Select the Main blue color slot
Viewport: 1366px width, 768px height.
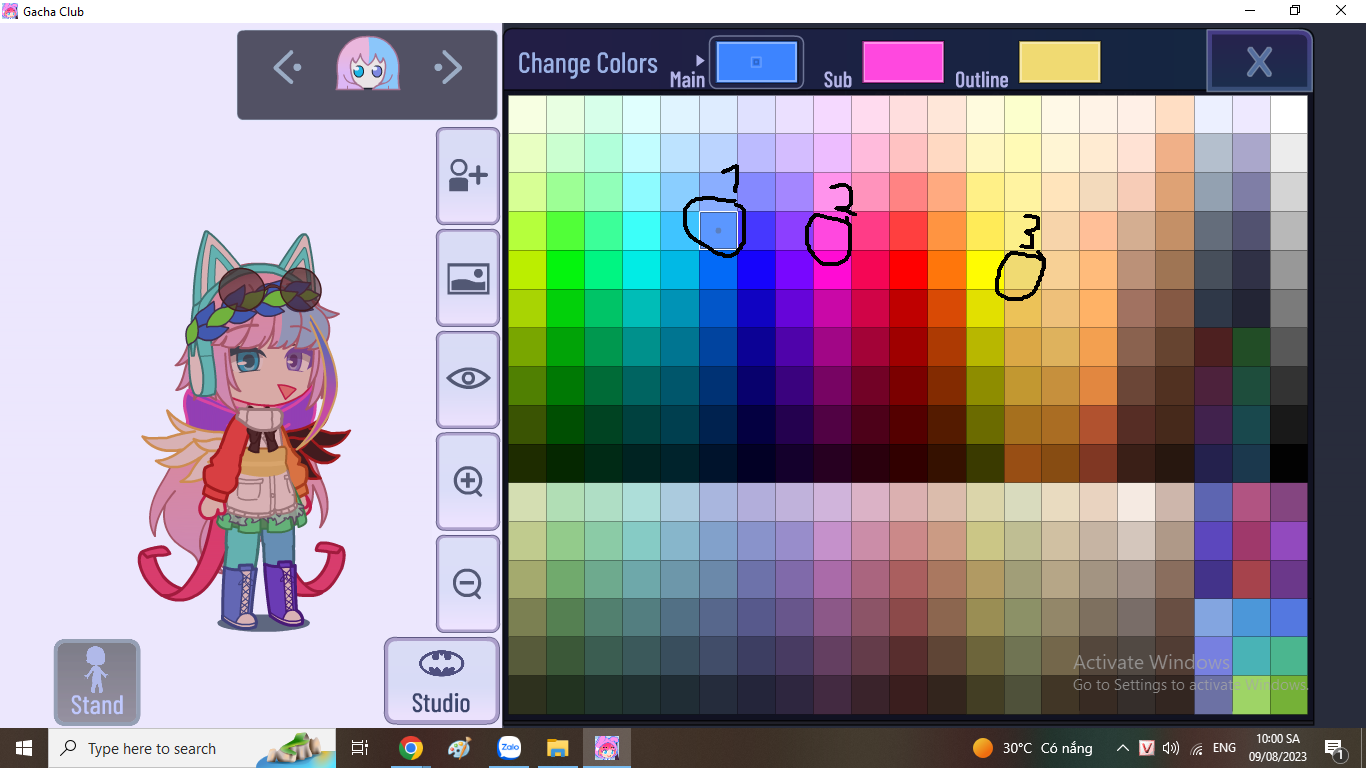click(756, 62)
